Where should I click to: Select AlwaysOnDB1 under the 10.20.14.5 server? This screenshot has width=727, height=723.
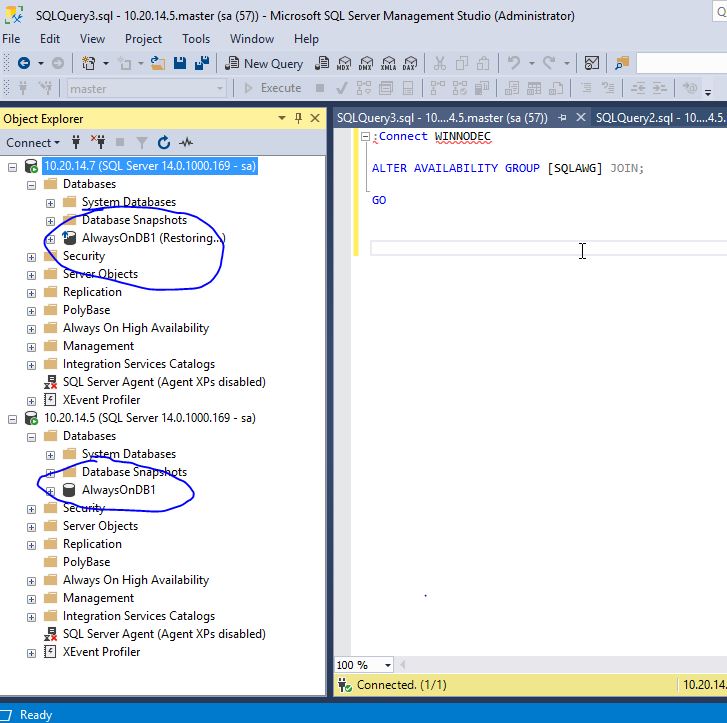click(119, 490)
